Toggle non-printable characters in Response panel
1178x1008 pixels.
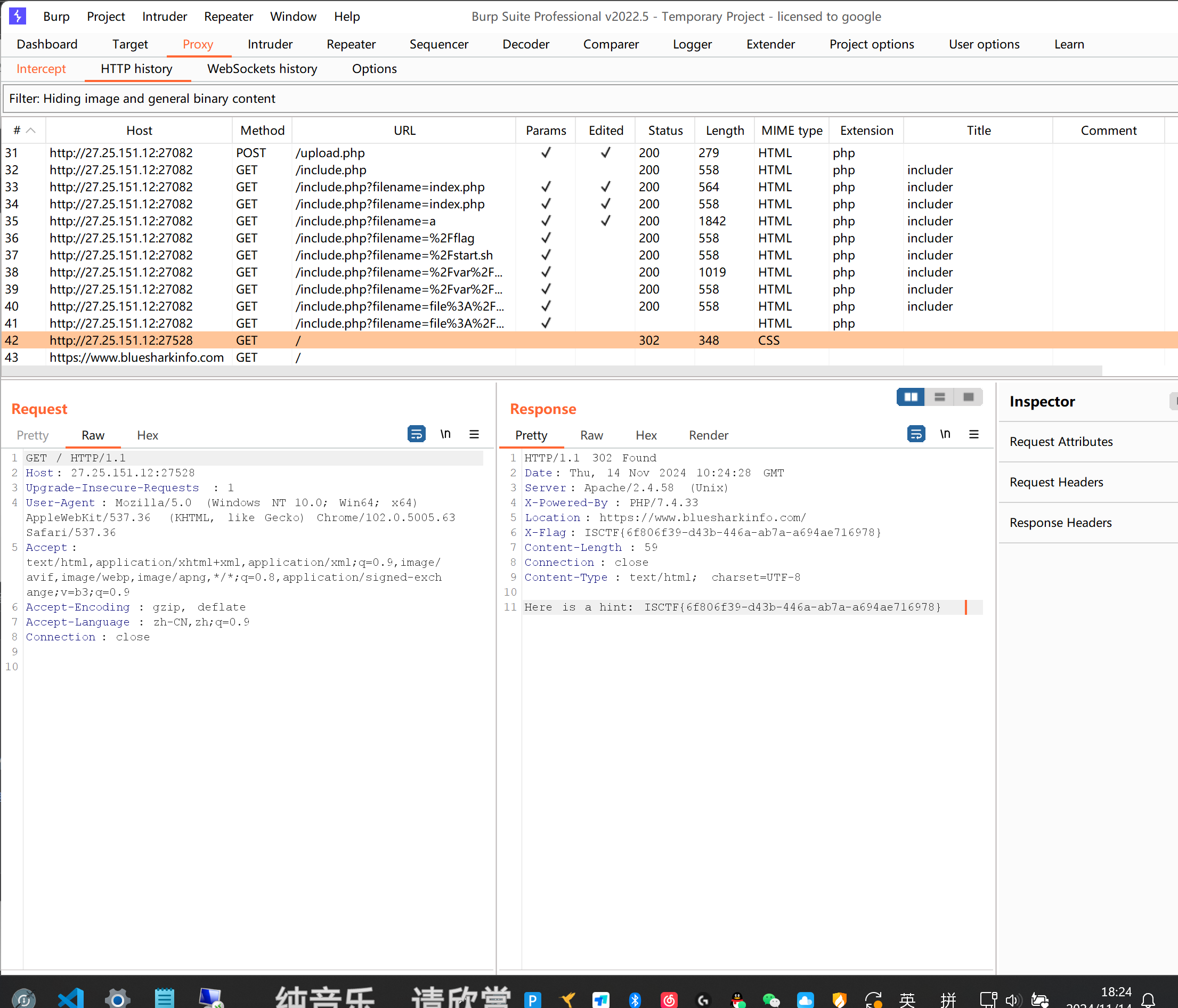pos(945,434)
